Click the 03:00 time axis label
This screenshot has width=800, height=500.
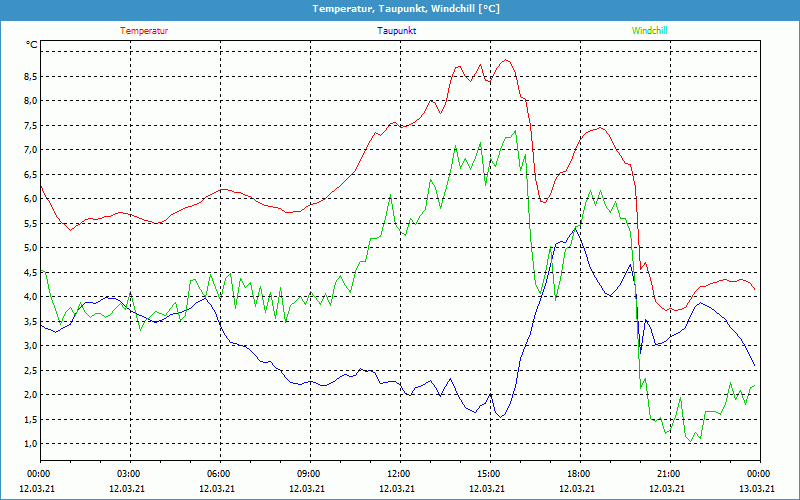[129, 474]
